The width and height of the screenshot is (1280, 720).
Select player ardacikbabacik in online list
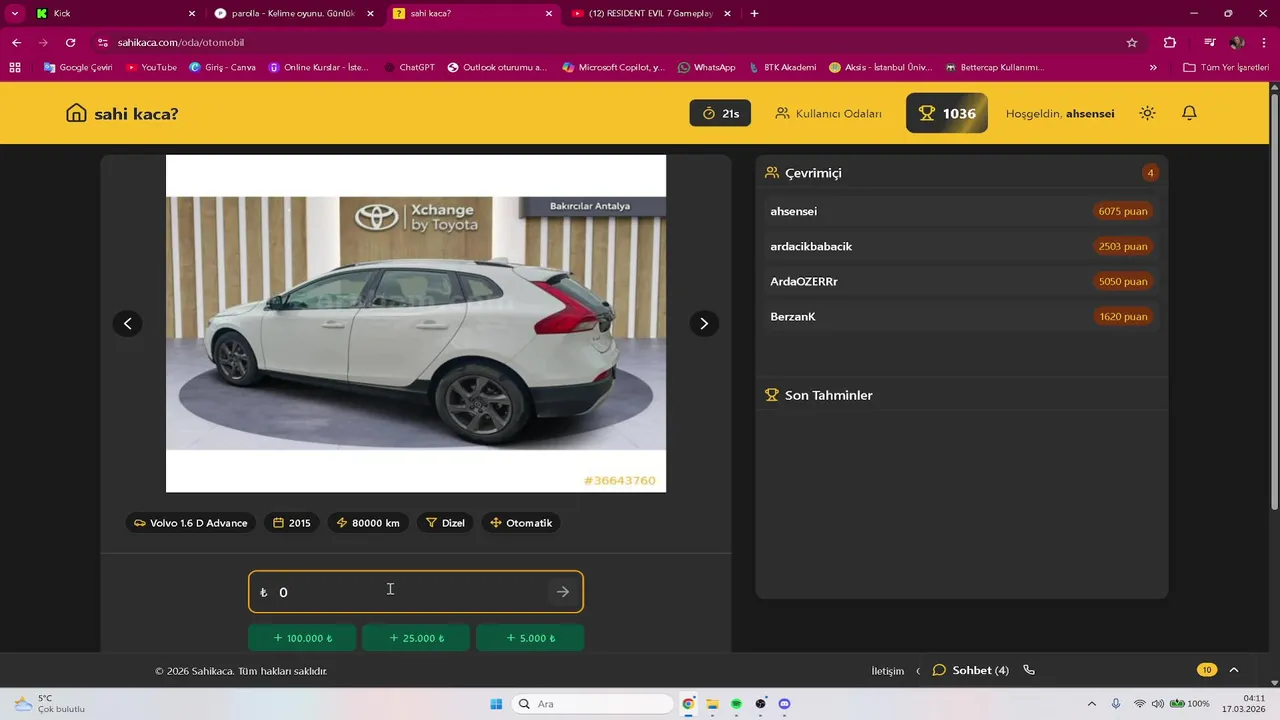[960, 246]
